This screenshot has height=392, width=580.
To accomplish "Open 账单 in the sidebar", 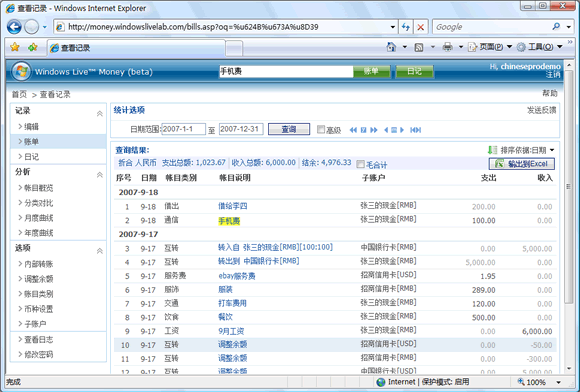I will point(31,142).
